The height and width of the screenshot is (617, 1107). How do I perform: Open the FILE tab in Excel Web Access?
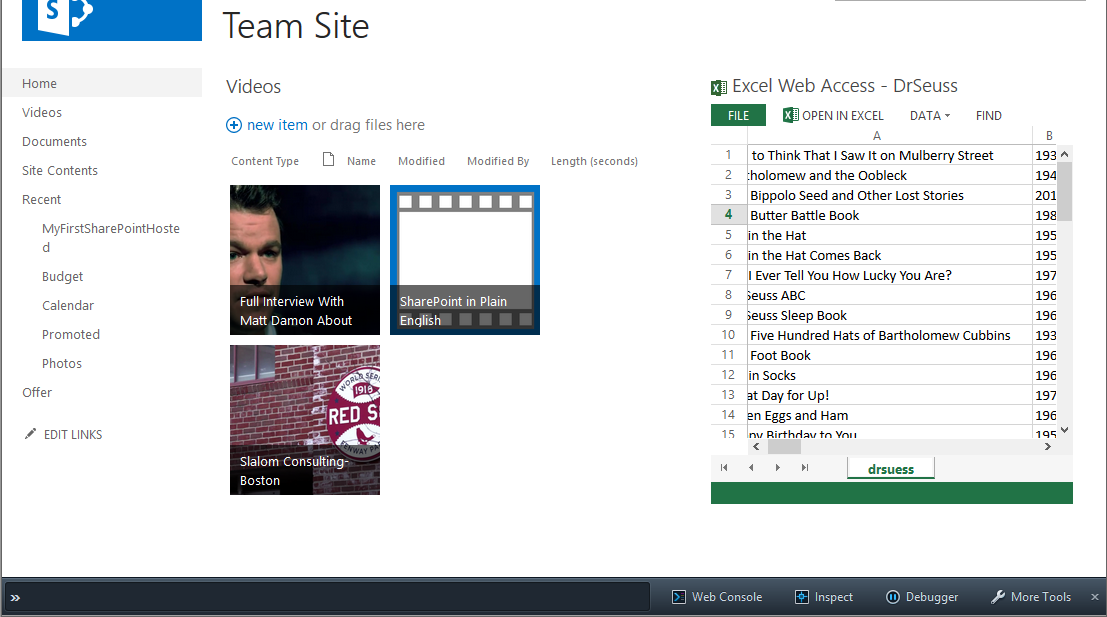[x=738, y=115]
